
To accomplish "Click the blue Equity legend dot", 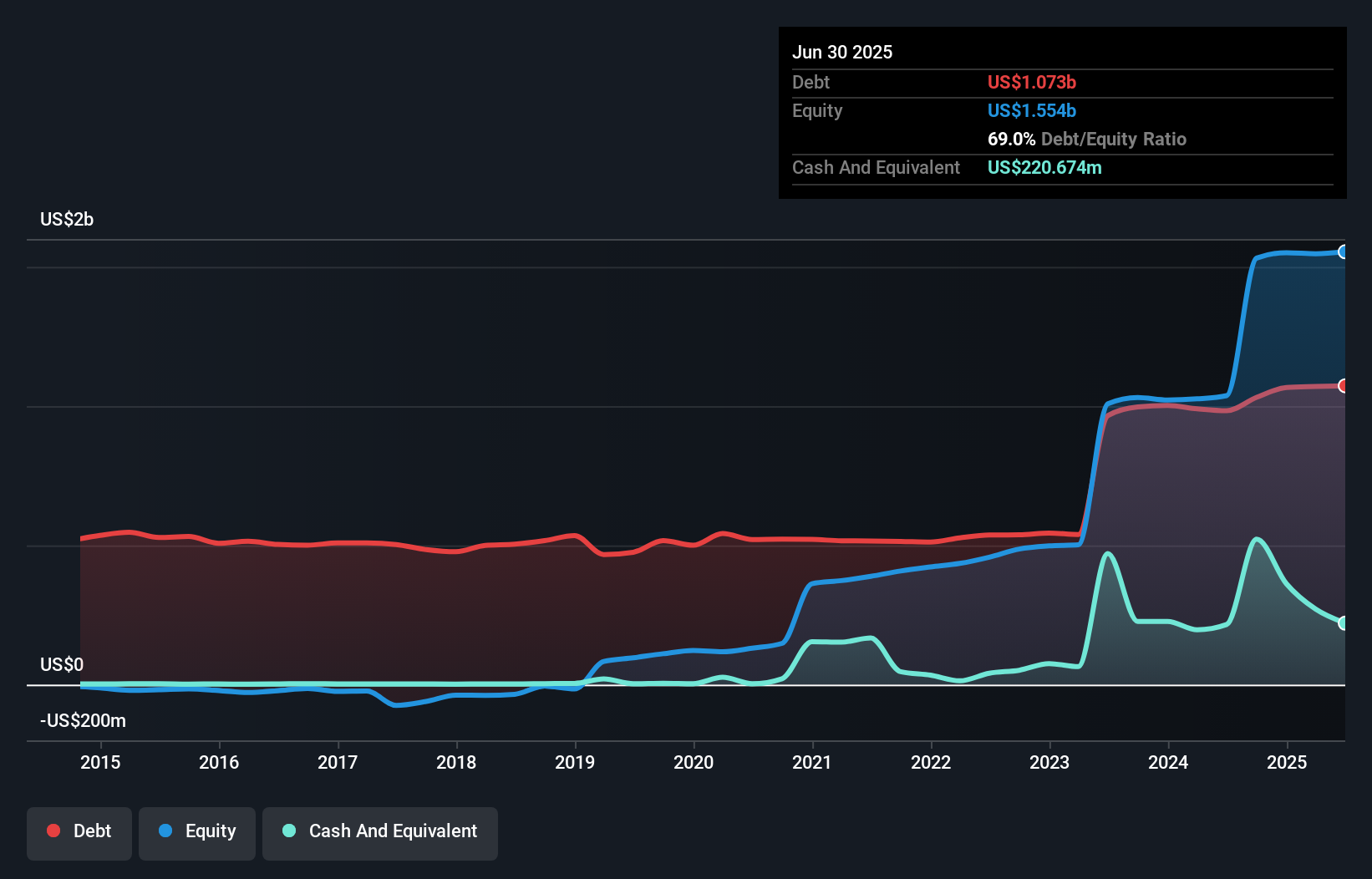I will [x=164, y=831].
